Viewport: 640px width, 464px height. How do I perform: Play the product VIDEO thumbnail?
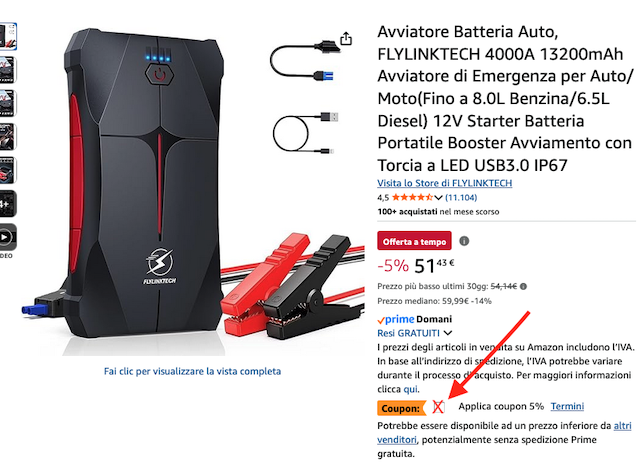click(7, 237)
